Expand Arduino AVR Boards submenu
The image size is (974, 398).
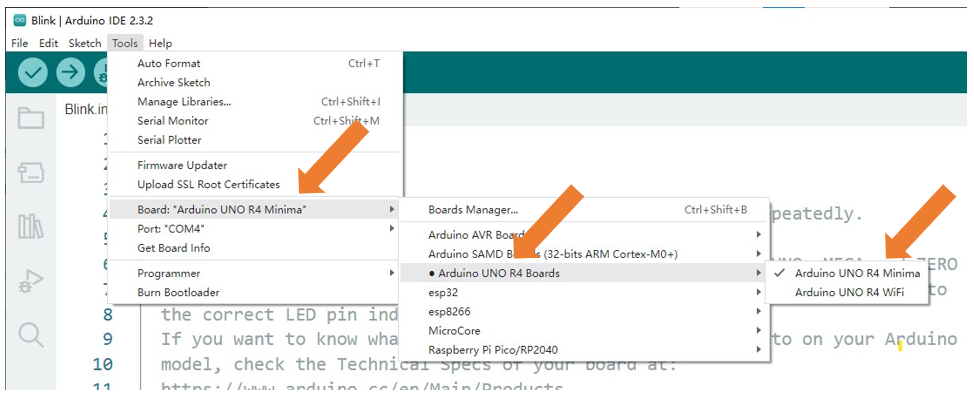[584, 235]
